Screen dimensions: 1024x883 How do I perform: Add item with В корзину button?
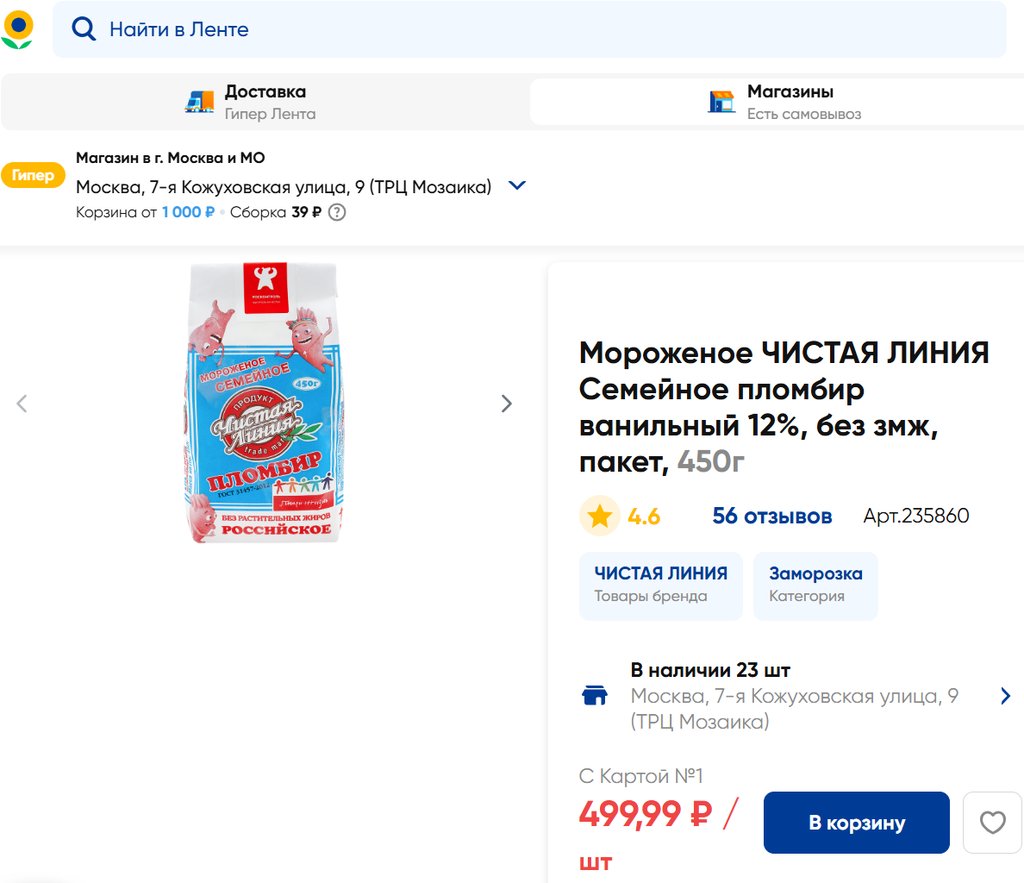pos(856,823)
